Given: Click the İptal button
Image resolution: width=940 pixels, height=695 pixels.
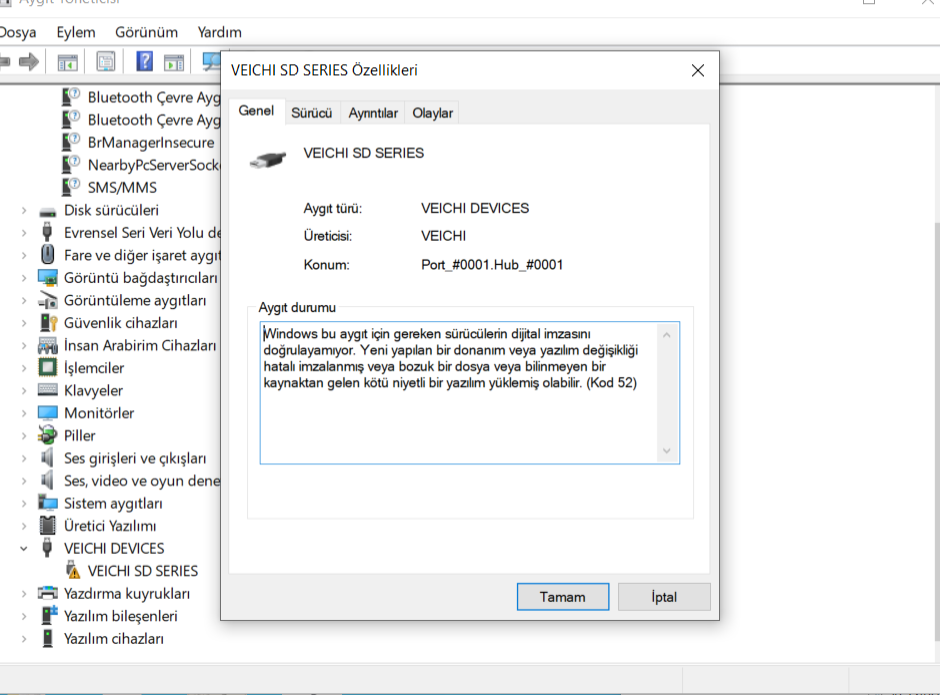Looking at the screenshot, I should pos(664,597).
